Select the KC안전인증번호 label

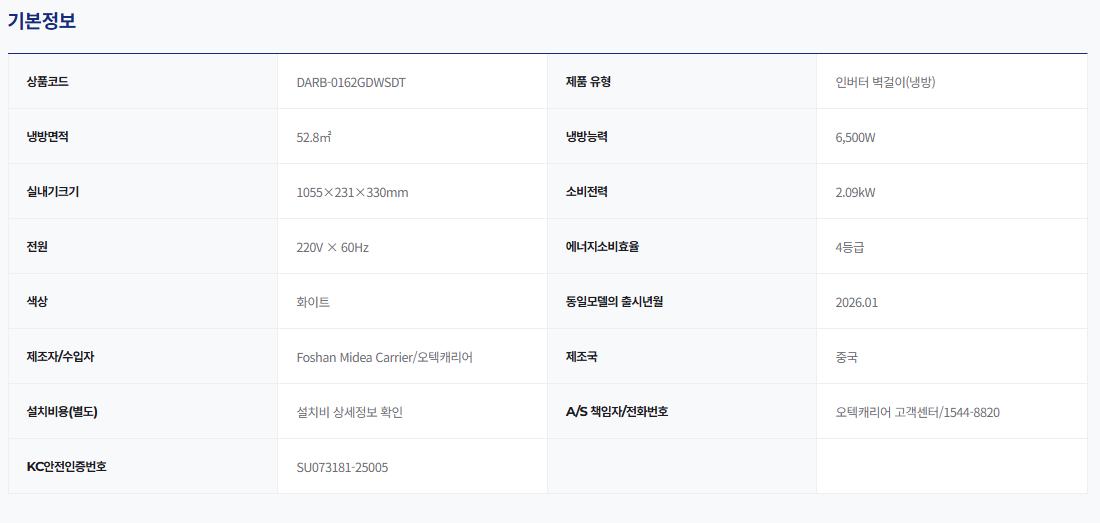(x=66, y=466)
